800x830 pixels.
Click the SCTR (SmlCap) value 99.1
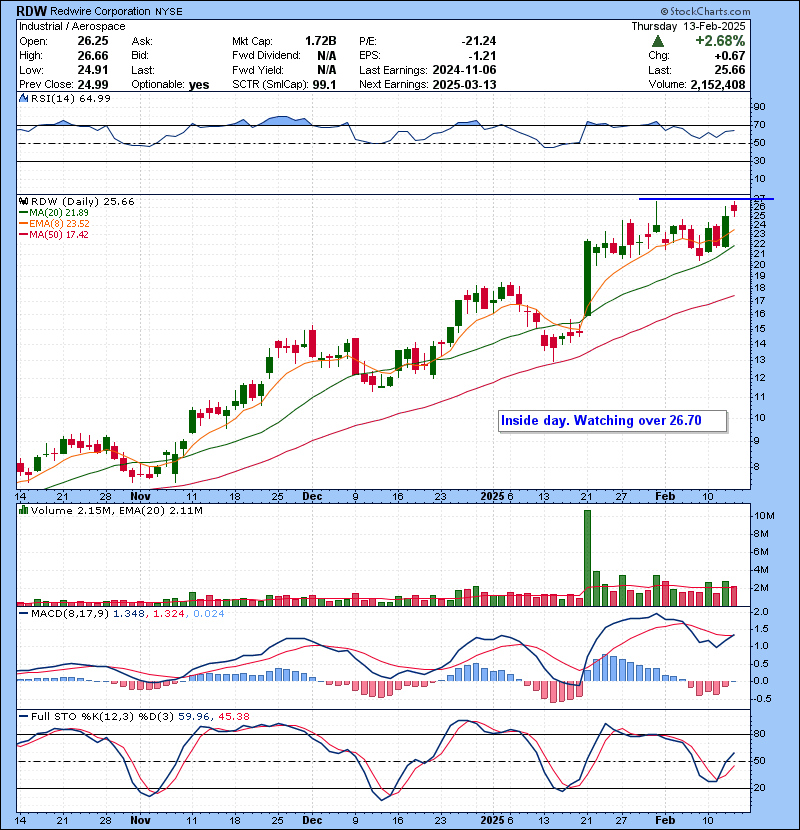324,85
